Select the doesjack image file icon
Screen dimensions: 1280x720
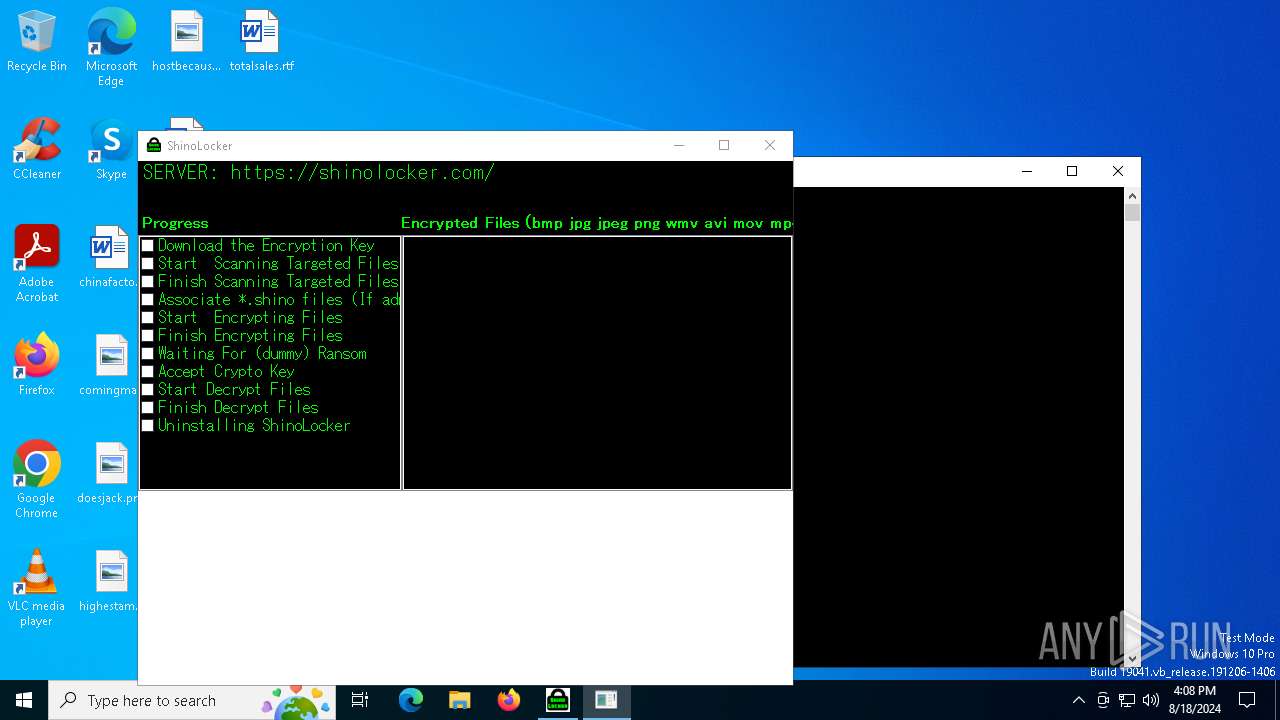coord(109,473)
